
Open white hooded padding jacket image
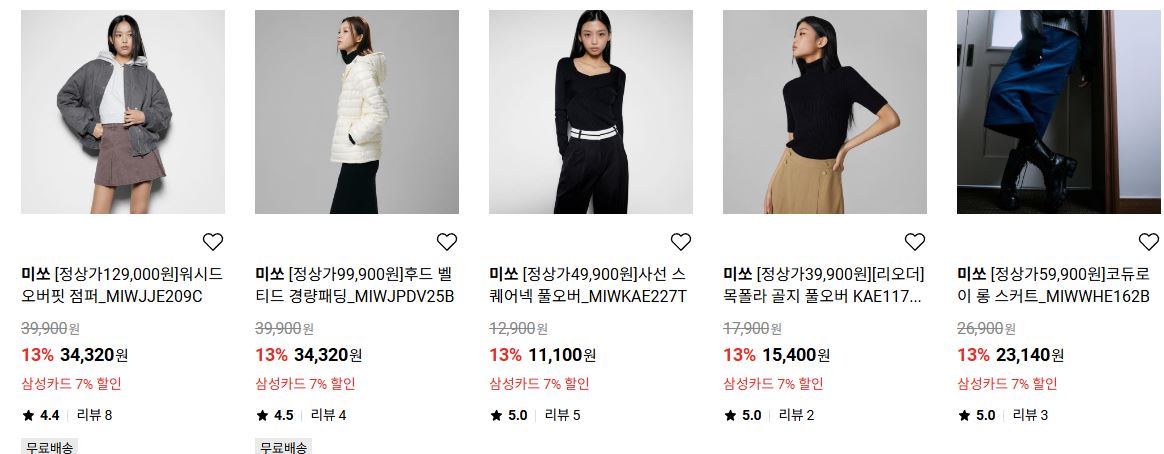(x=357, y=112)
